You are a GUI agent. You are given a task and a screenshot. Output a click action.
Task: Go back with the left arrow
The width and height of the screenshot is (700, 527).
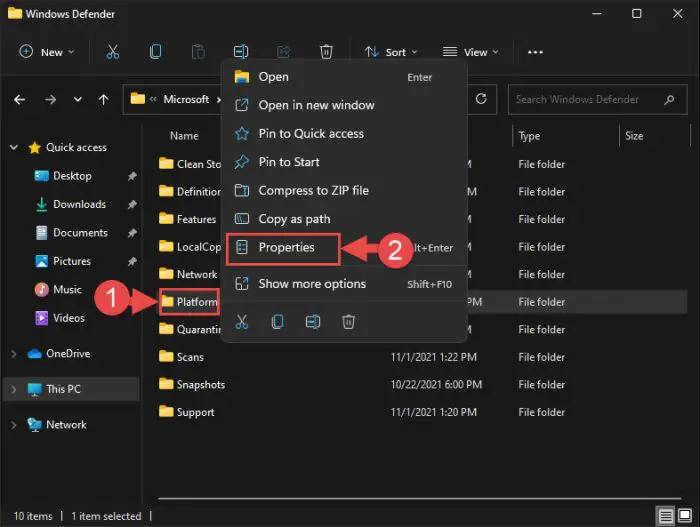(x=20, y=99)
